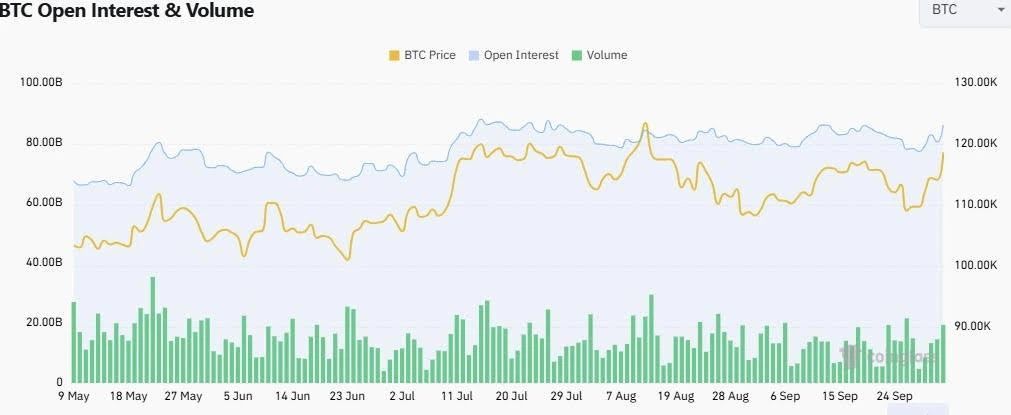
Task: Click the blue Open Interest legend swatch
Action: point(473,55)
